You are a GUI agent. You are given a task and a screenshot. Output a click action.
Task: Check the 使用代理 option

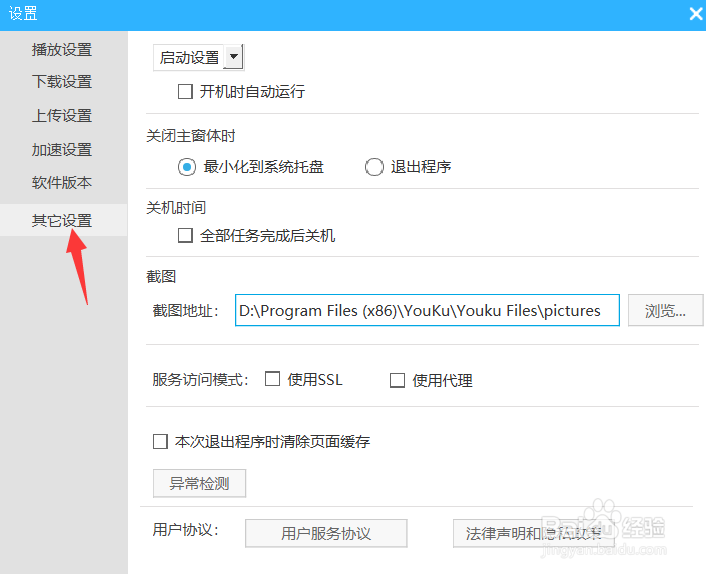(x=397, y=380)
